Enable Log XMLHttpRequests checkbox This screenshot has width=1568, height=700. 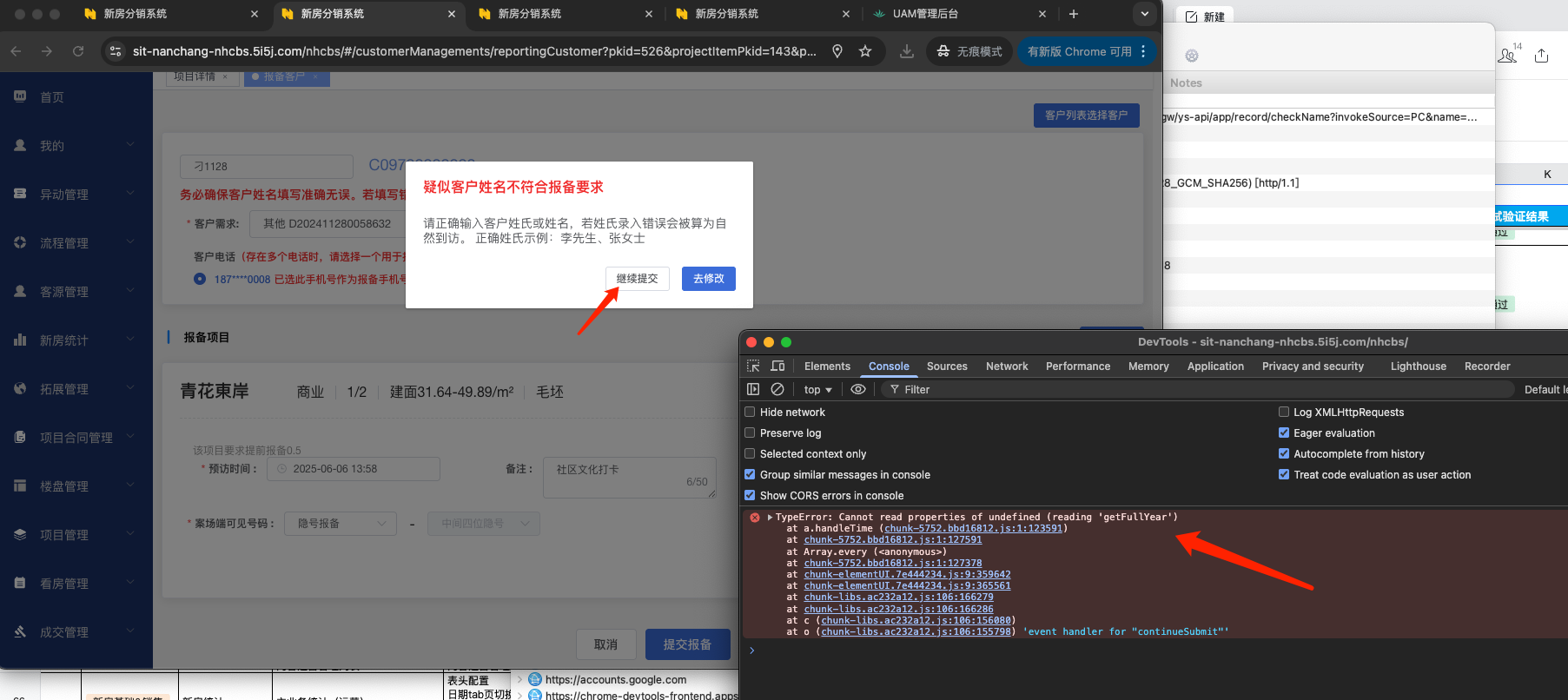[1284, 412]
